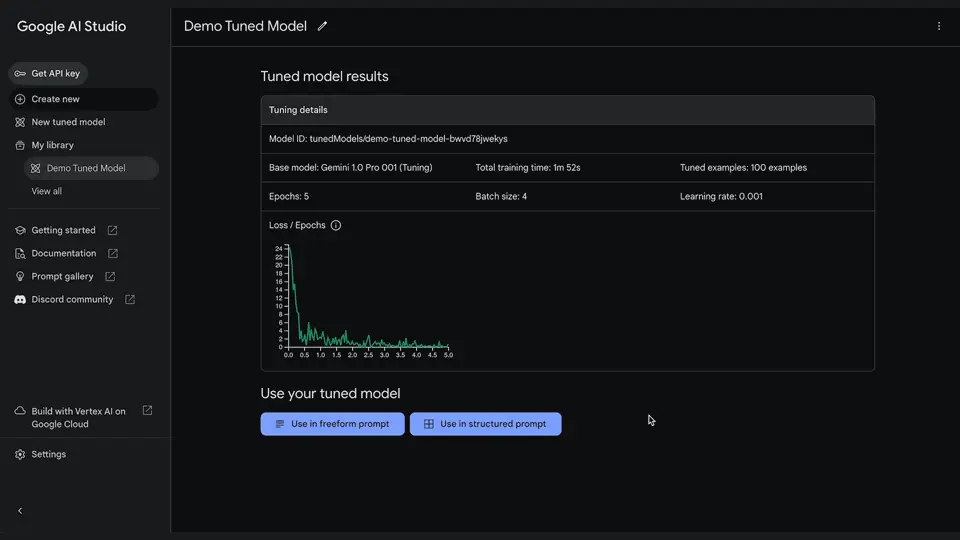Click the View all link
The height and width of the screenshot is (540, 960).
tap(47, 191)
